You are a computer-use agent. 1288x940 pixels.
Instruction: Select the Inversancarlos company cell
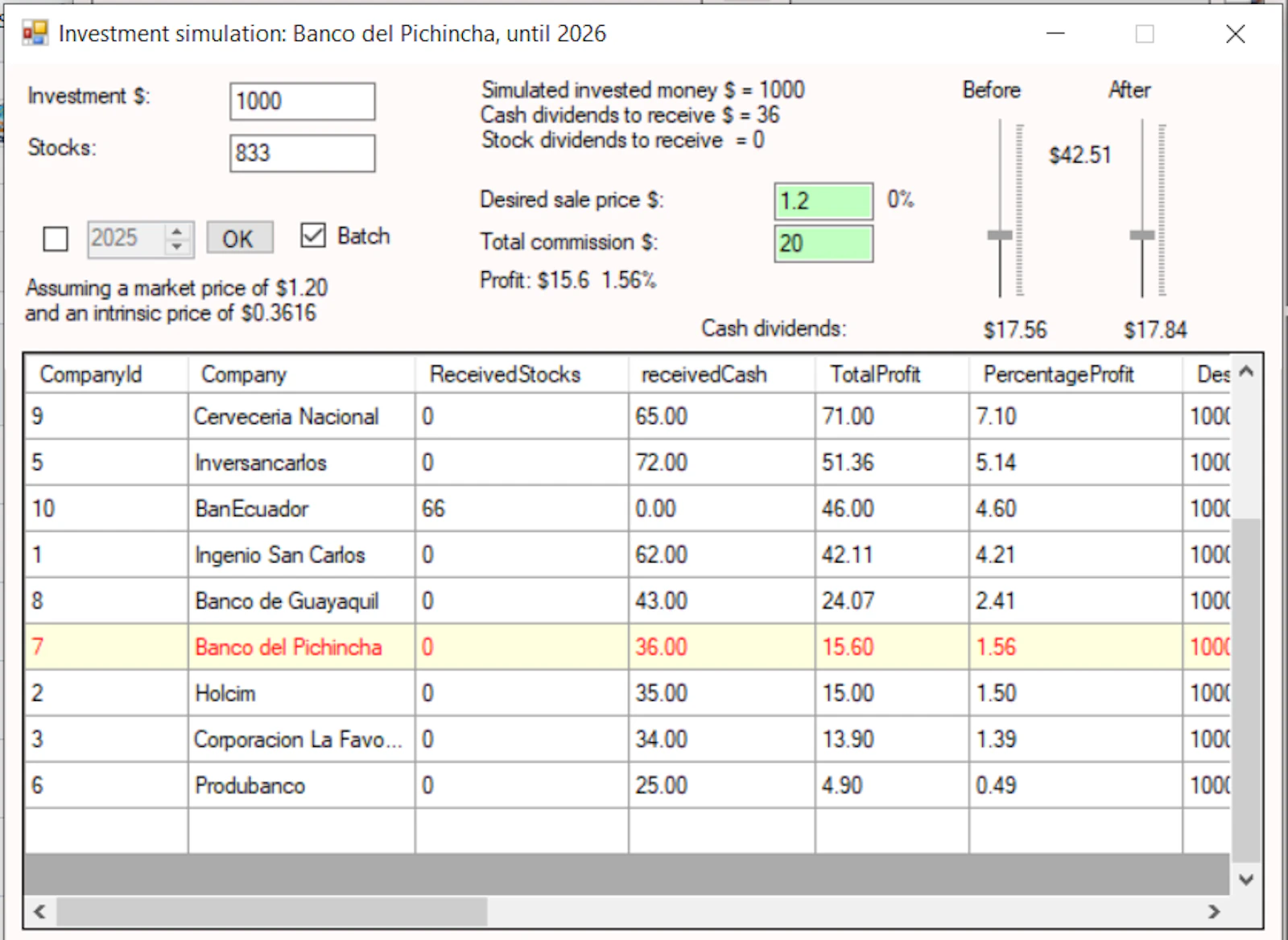tap(301, 463)
